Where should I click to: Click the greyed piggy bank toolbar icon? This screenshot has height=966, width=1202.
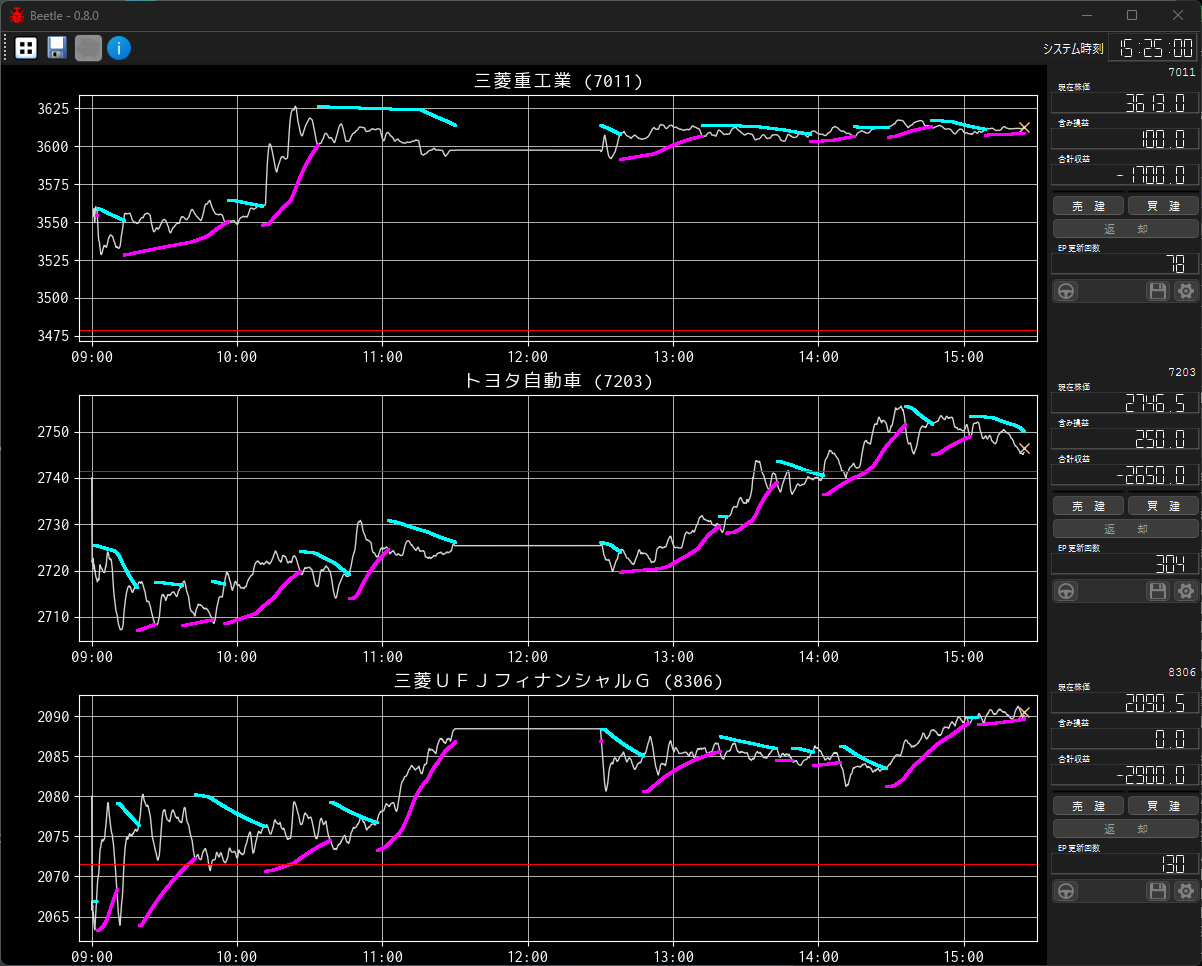tap(88, 48)
